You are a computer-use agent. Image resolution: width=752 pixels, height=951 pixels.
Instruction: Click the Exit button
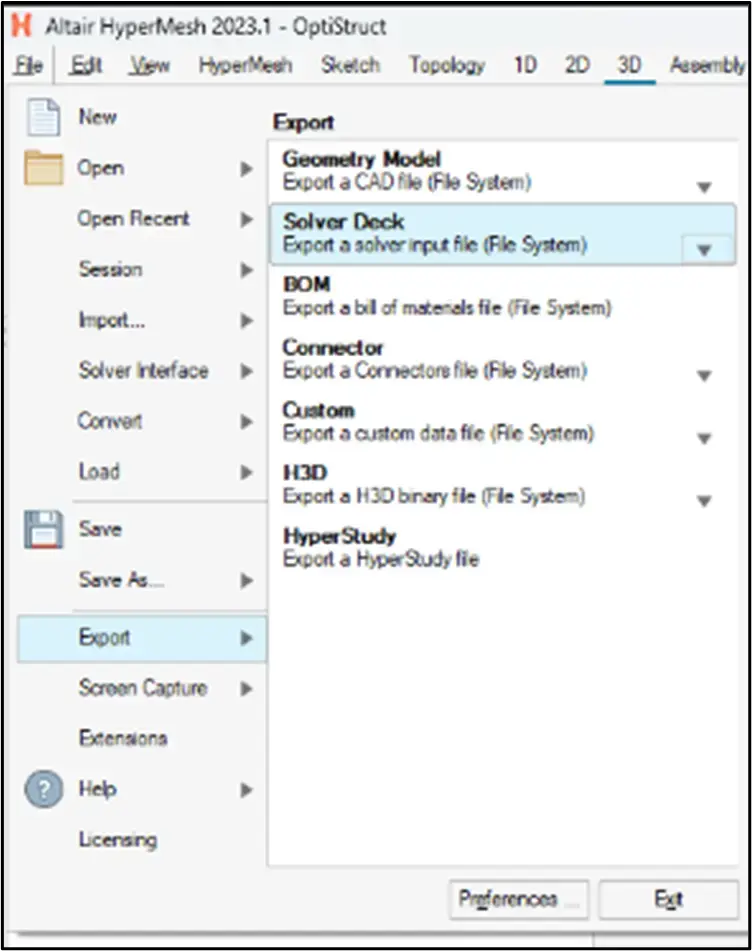pos(669,899)
